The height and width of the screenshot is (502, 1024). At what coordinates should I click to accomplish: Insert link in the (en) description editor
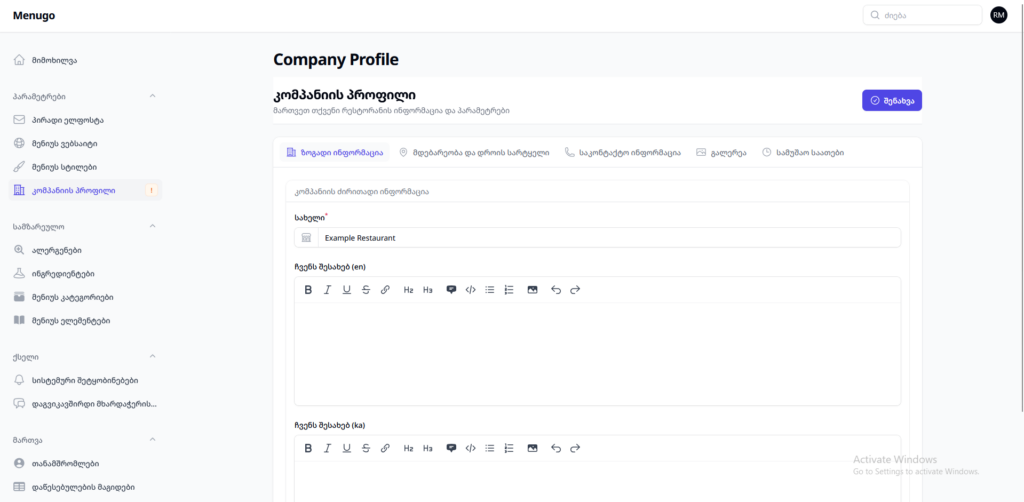pos(385,290)
